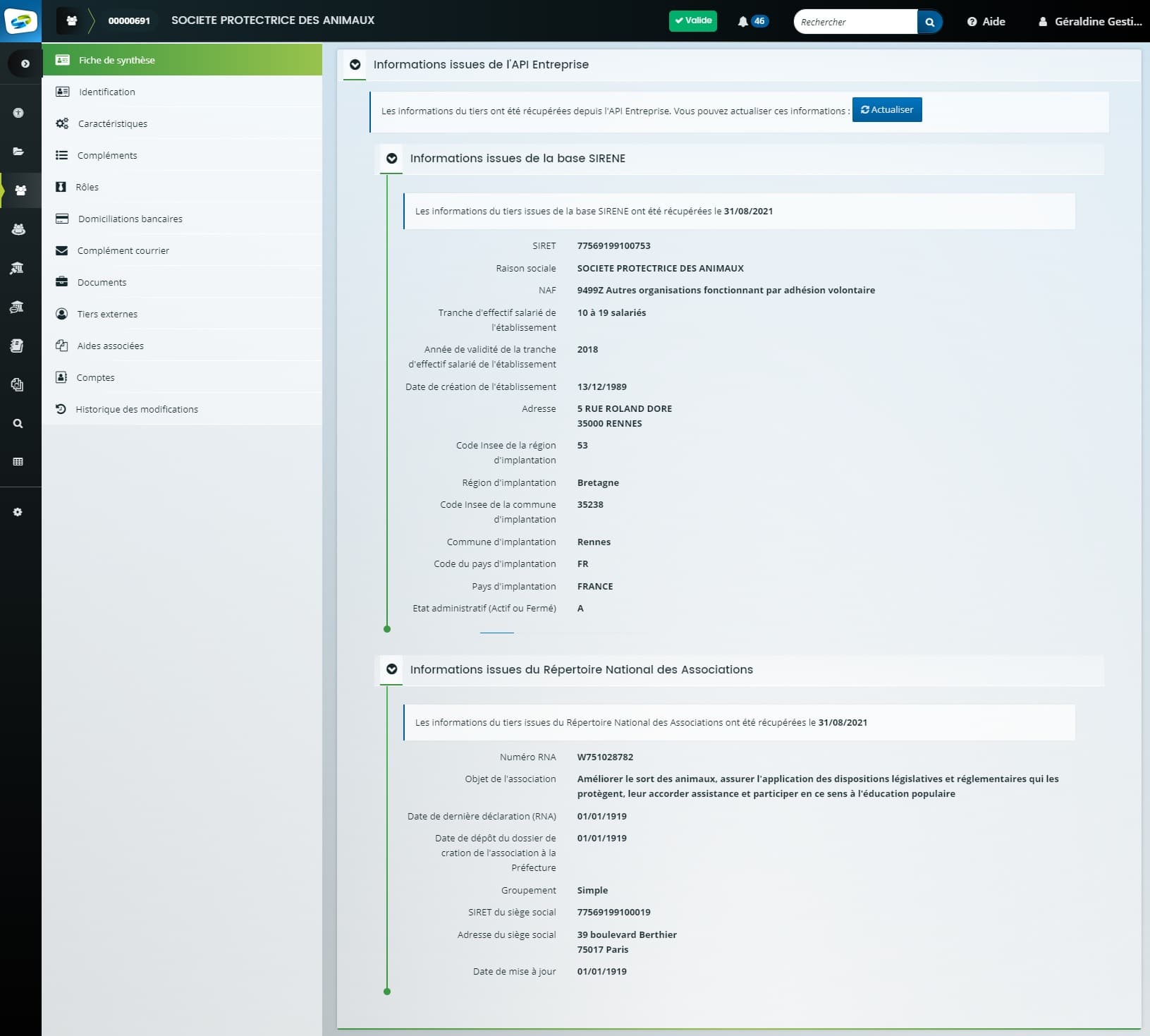
Task: Click the tie icon next to Rôles
Action: (x=61, y=187)
